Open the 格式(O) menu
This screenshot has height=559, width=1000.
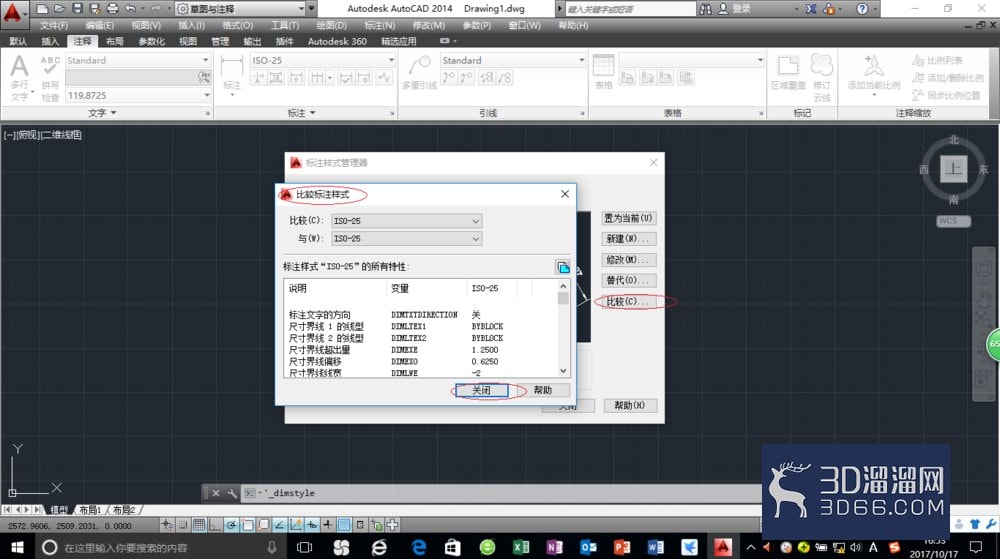(237, 25)
